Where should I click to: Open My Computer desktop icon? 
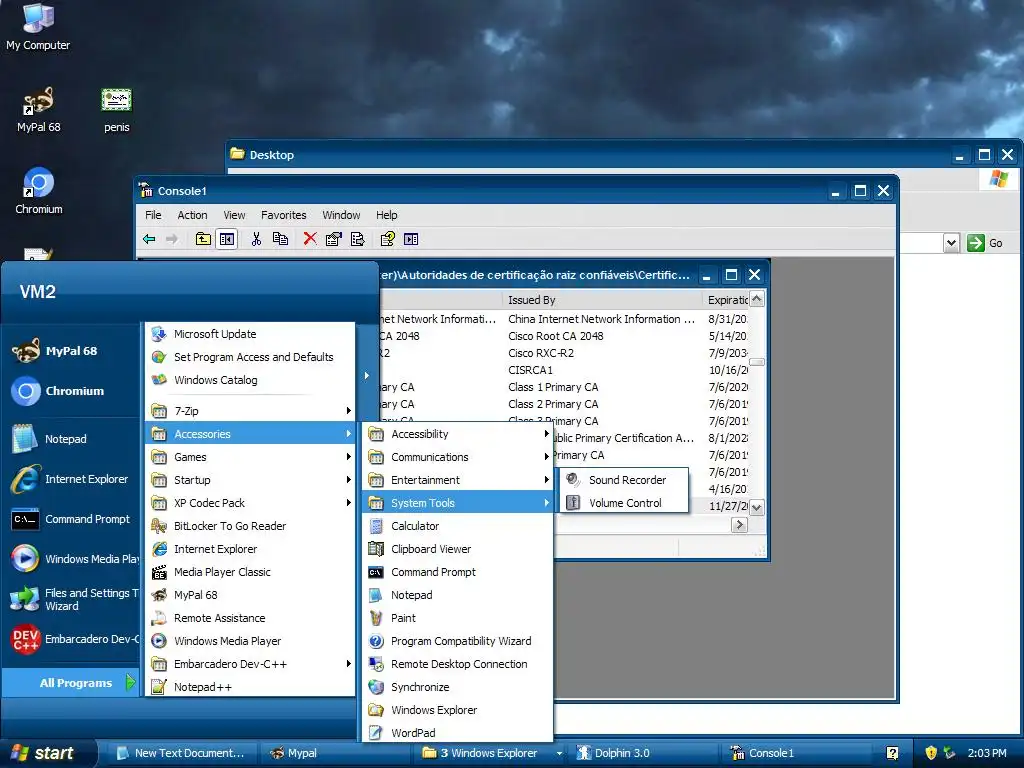38,27
